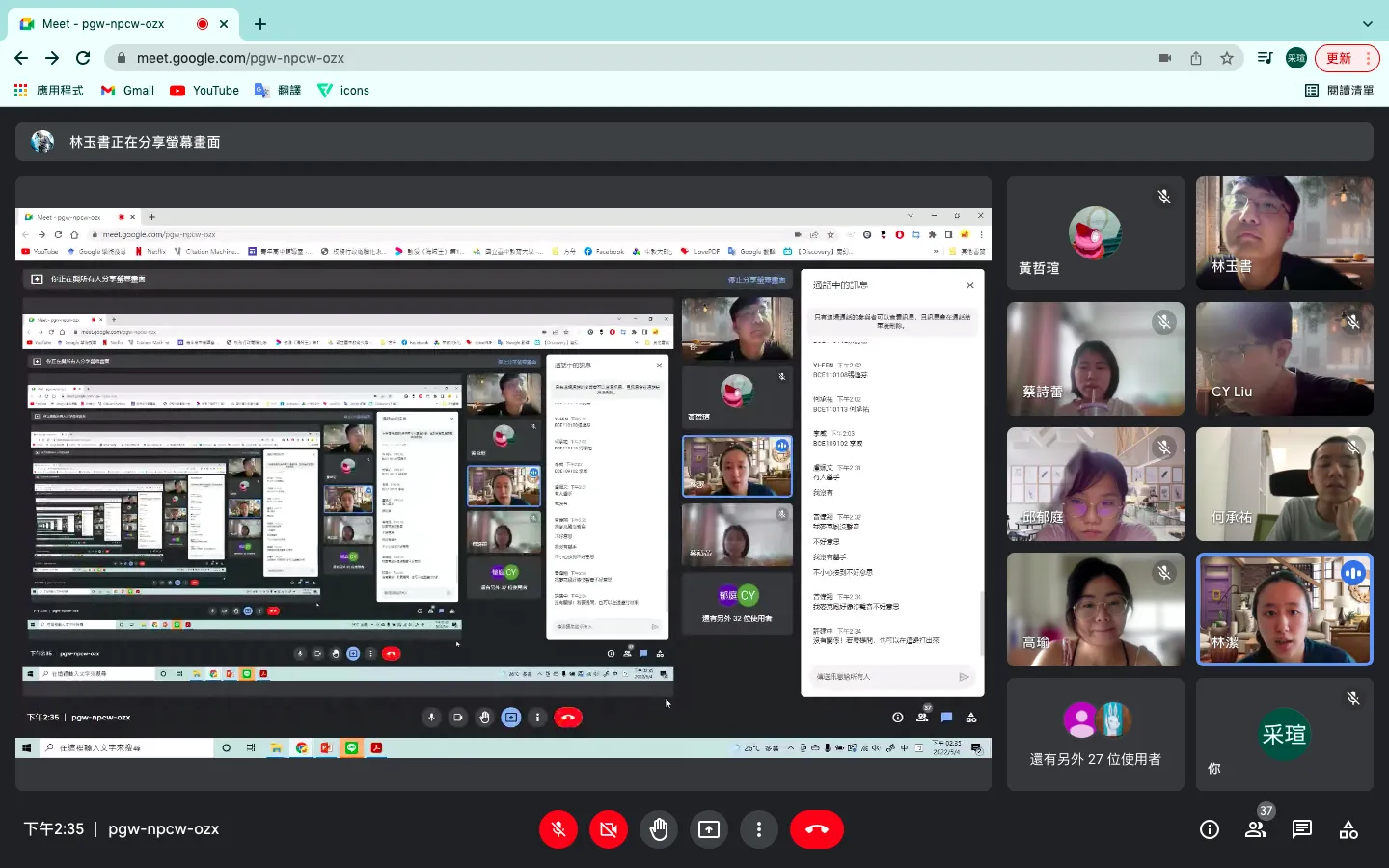Select 林潔 speaking video tile
Screen dimensions: 1389x868
(1285, 610)
